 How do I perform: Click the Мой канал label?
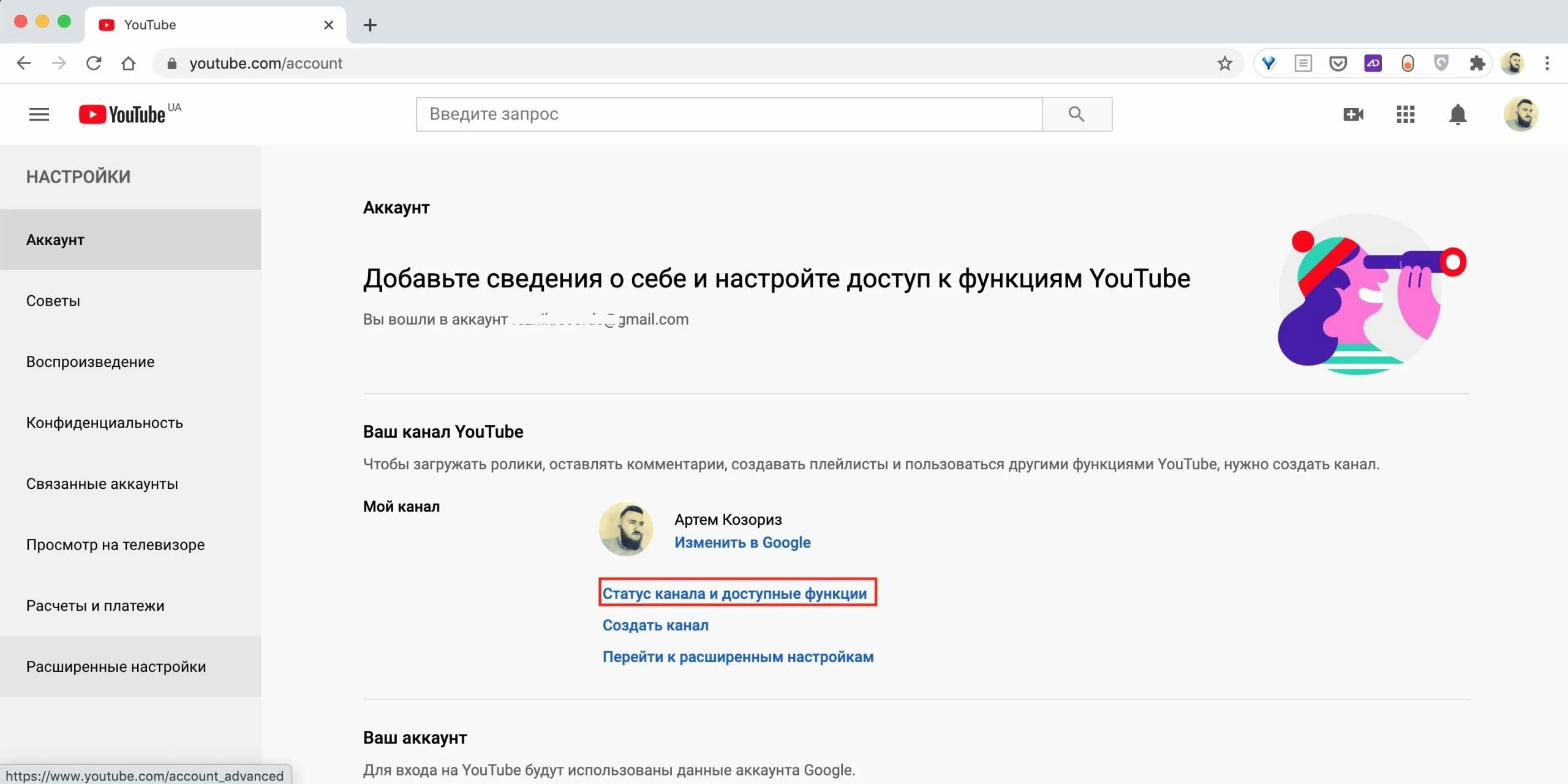(x=401, y=507)
